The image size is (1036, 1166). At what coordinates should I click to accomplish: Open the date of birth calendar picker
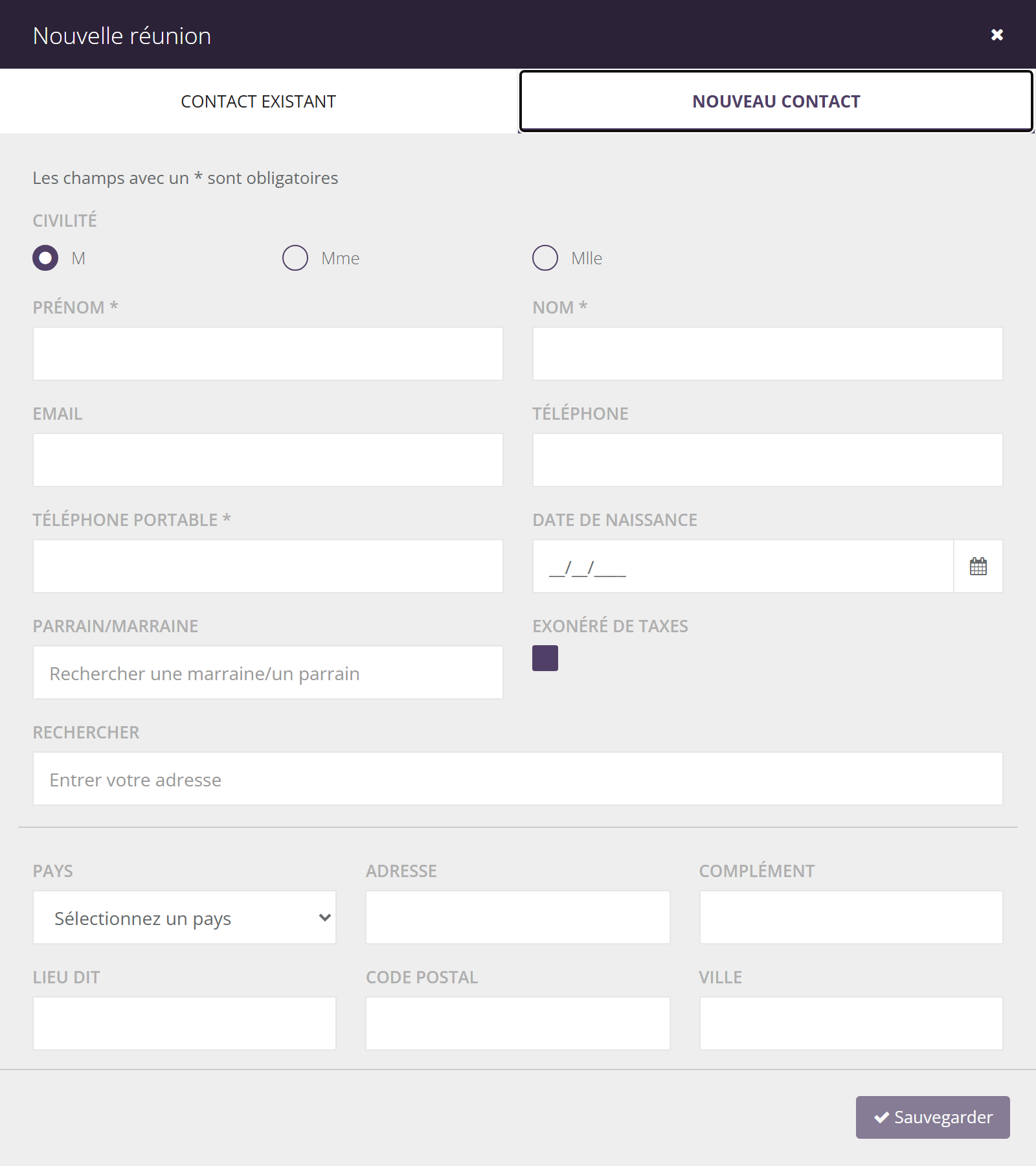[x=978, y=566]
